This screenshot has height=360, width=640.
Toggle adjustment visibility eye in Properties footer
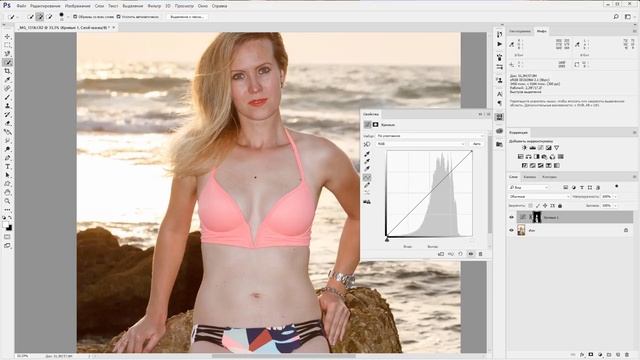(x=471, y=254)
